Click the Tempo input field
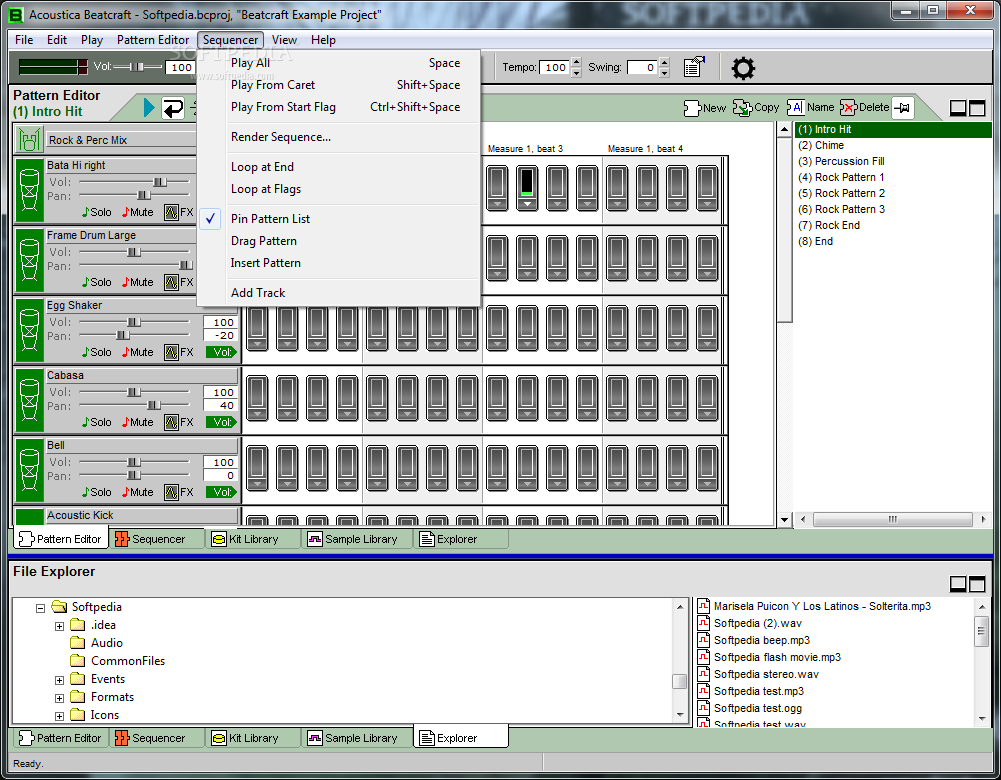 [554, 67]
